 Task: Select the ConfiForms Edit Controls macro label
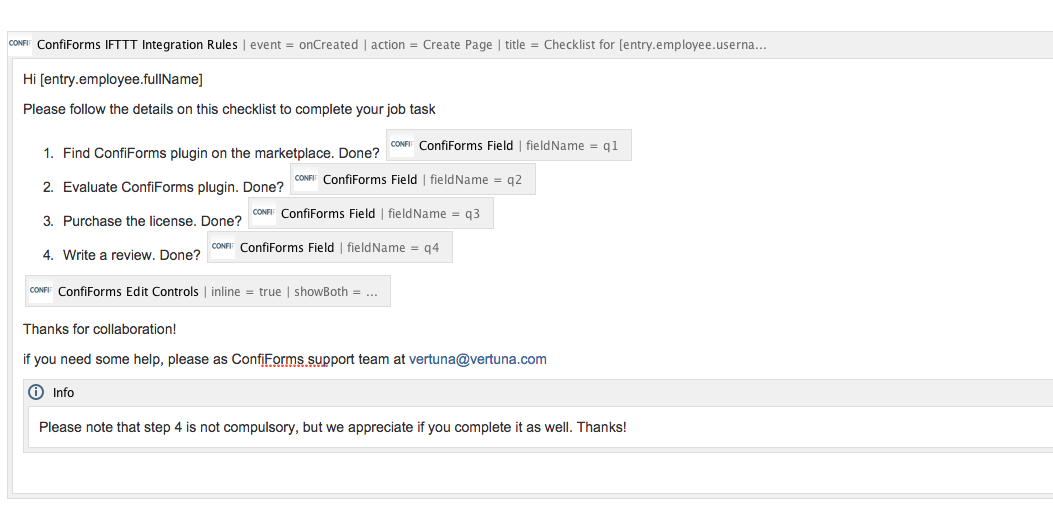click(128, 292)
